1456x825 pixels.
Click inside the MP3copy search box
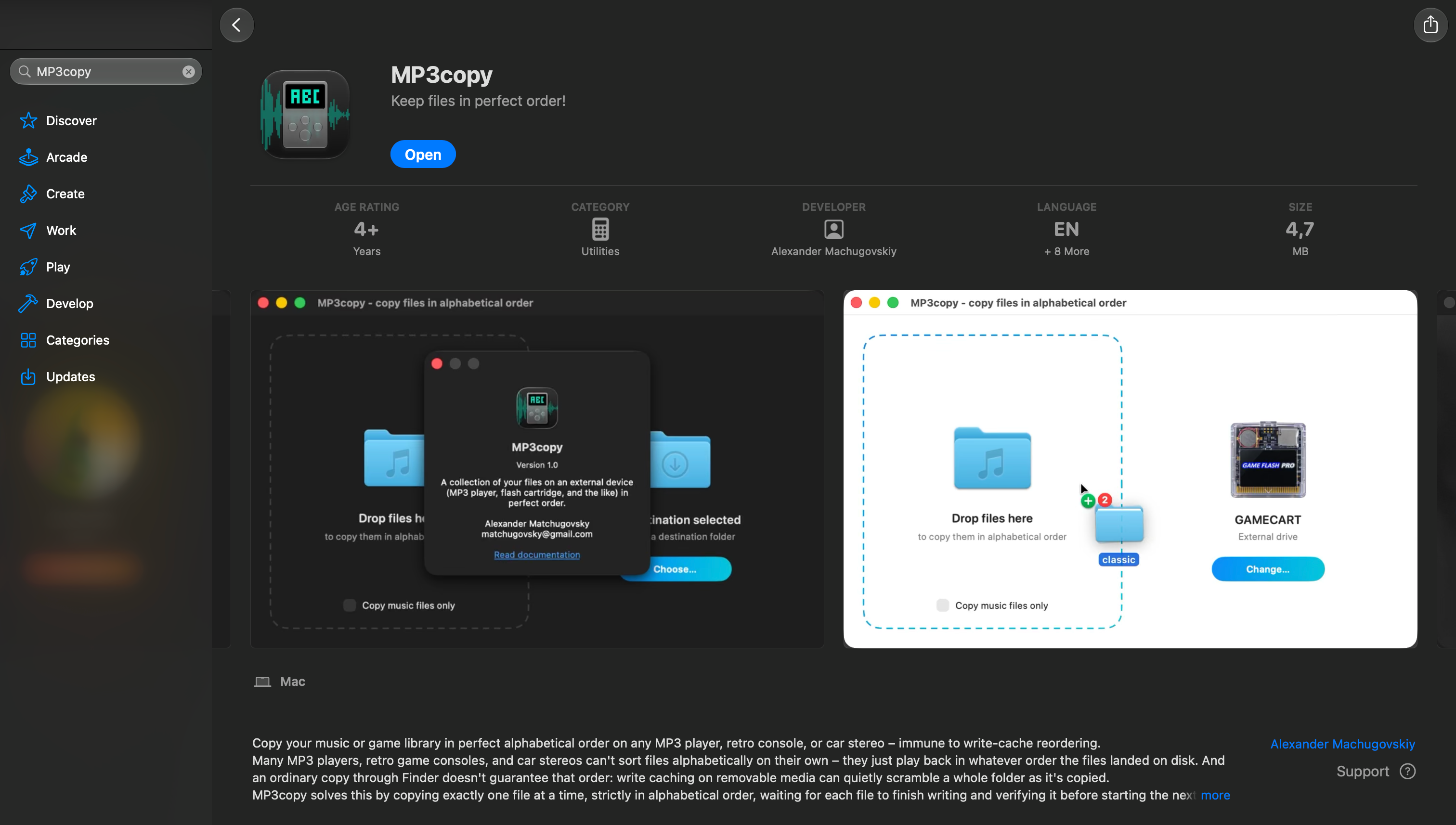pos(106,71)
